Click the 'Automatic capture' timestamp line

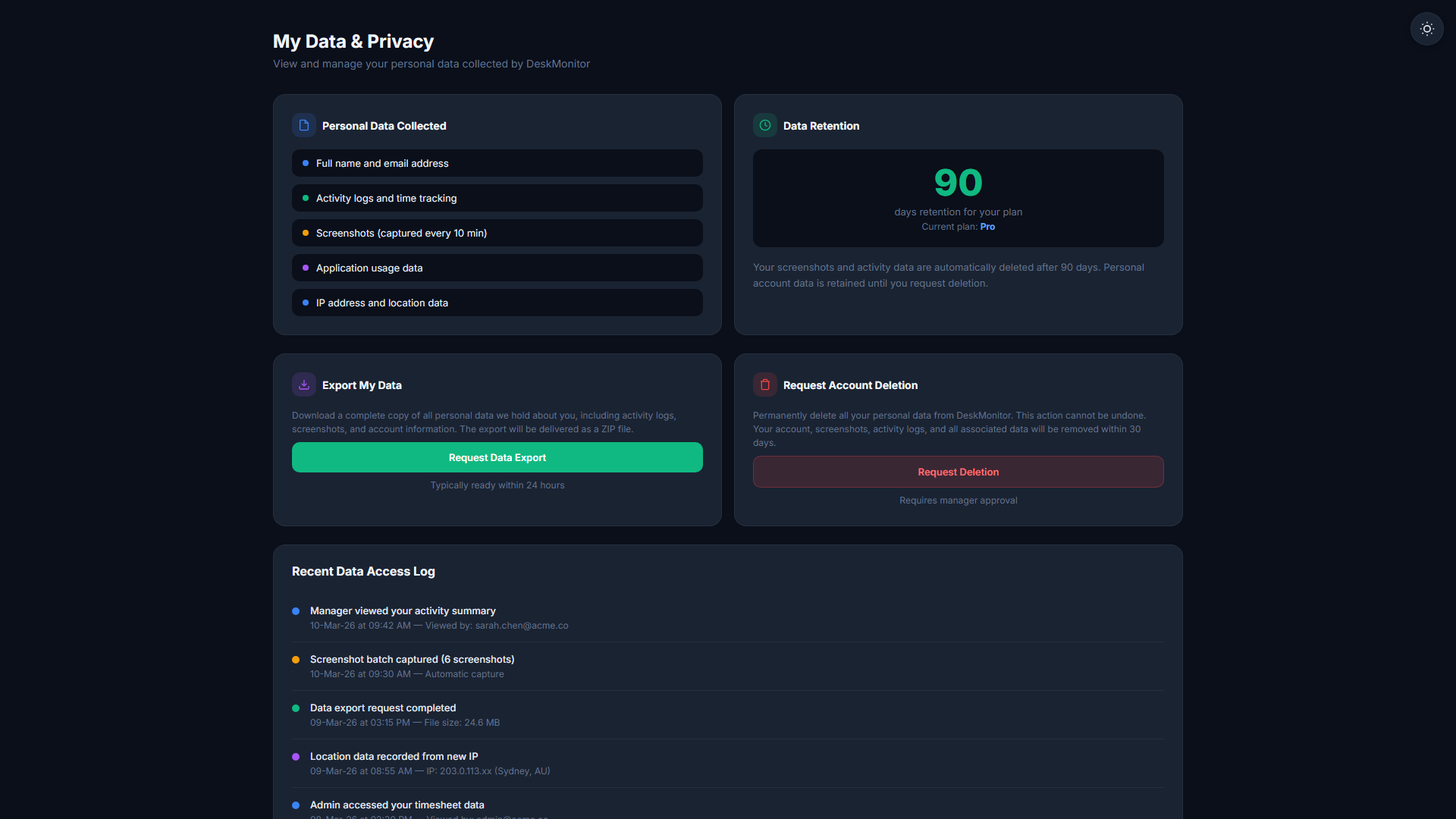pyautogui.click(x=406, y=674)
